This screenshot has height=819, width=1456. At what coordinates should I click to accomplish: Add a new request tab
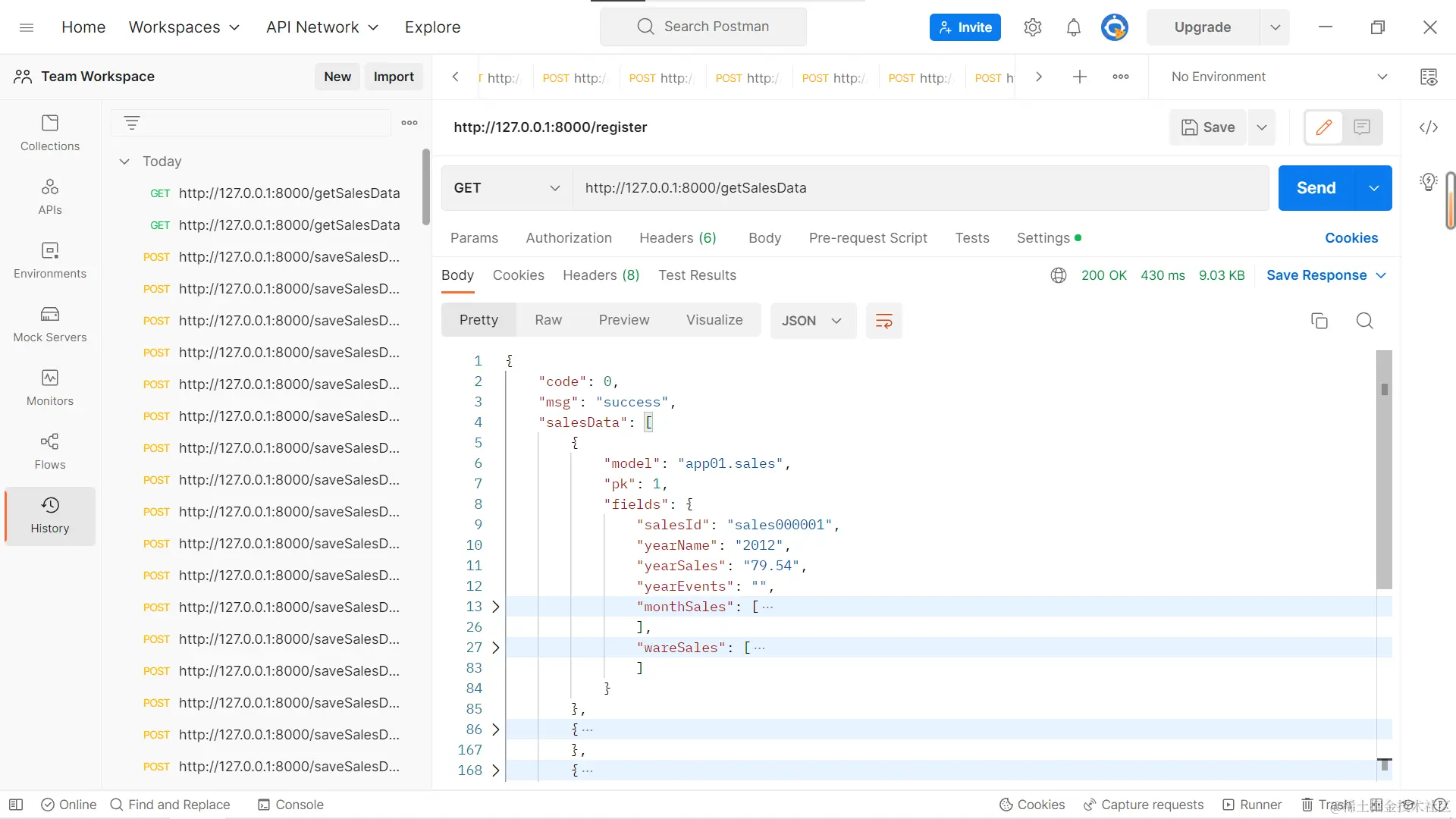tap(1080, 77)
